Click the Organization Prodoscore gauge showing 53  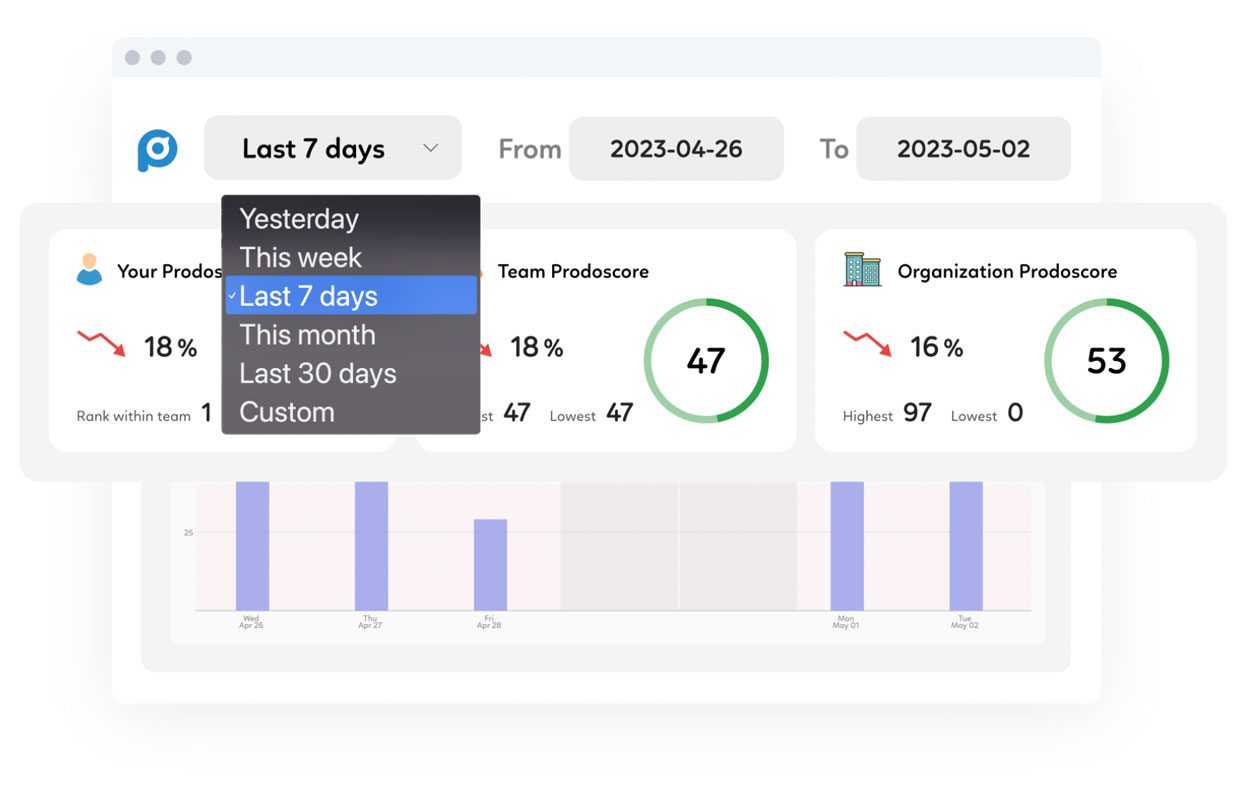pos(1107,361)
